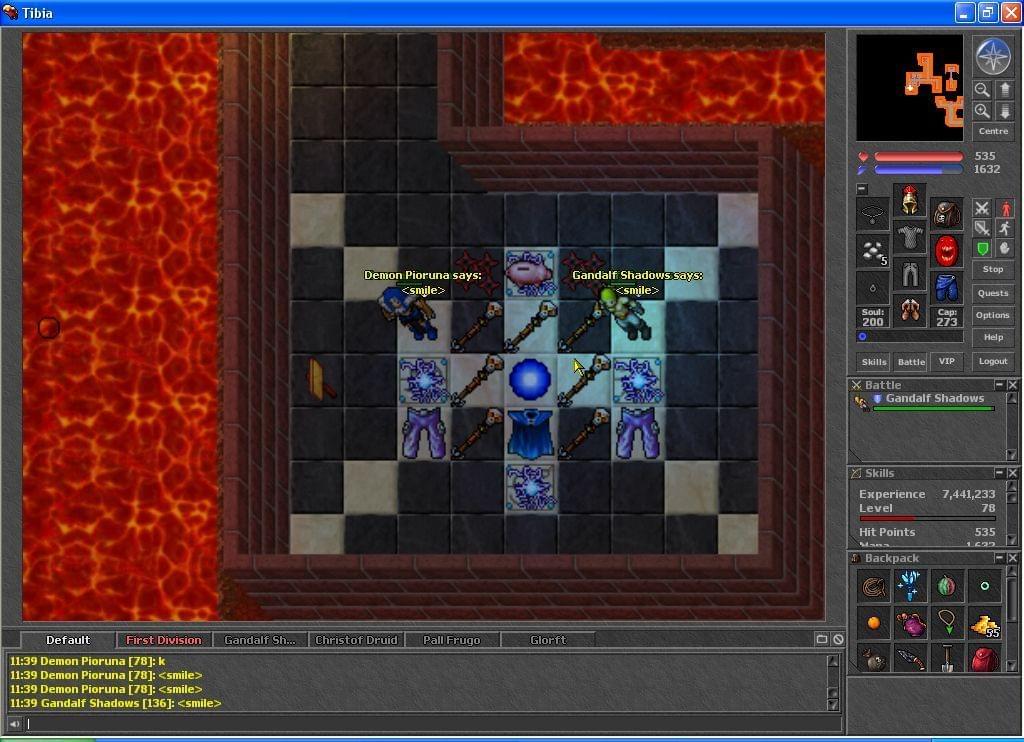The image size is (1024, 742).
Task: Select the boots equipment slot
Action: [x=910, y=312]
